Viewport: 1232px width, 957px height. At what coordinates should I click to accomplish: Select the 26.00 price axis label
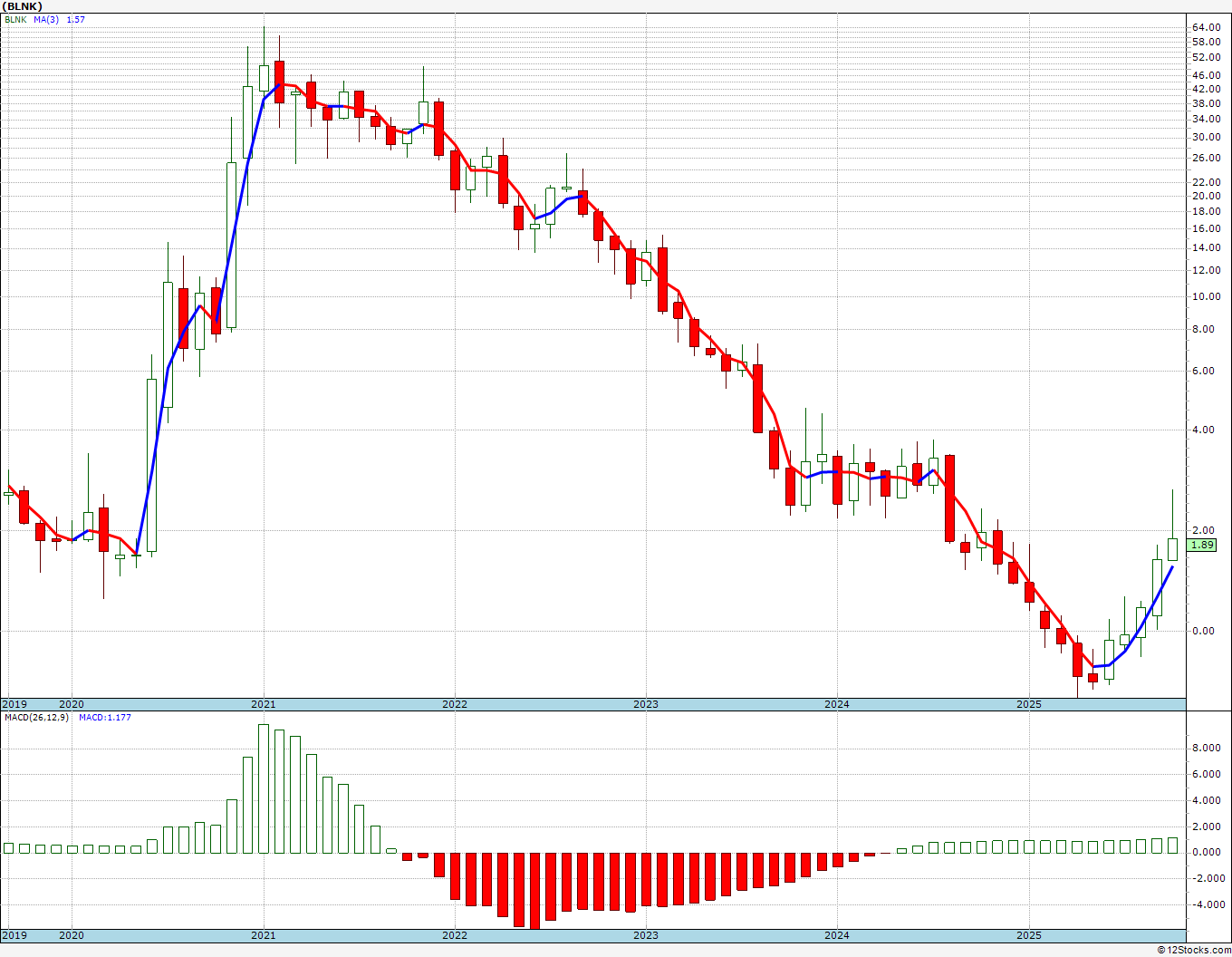(x=1207, y=158)
